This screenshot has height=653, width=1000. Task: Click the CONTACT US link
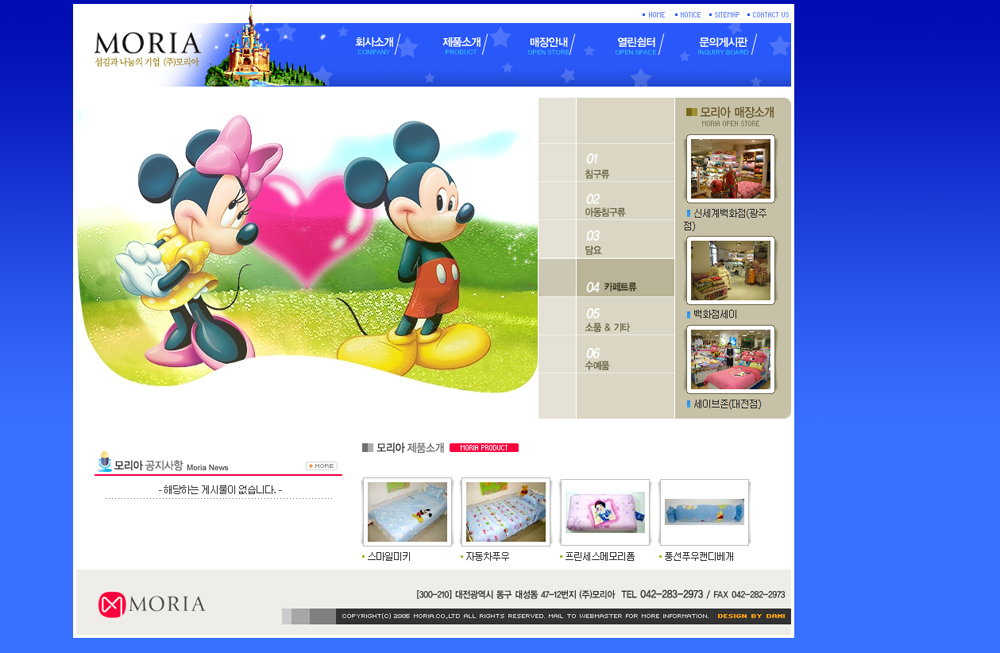[769, 15]
